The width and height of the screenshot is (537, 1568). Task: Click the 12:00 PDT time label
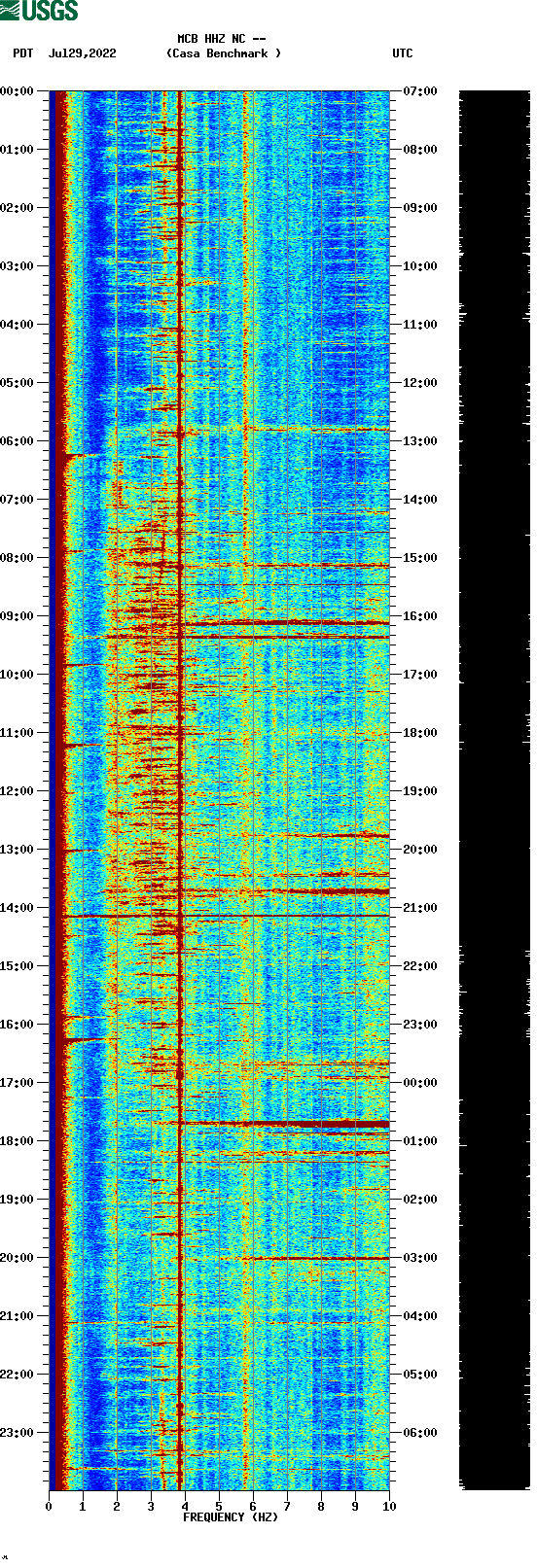point(17,791)
